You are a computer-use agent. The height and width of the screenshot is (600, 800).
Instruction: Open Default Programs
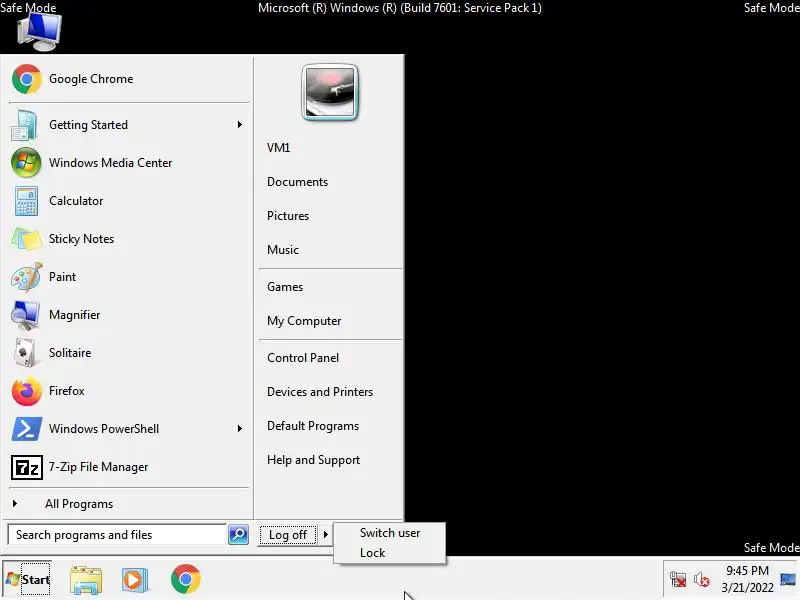[x=313, y=426]
